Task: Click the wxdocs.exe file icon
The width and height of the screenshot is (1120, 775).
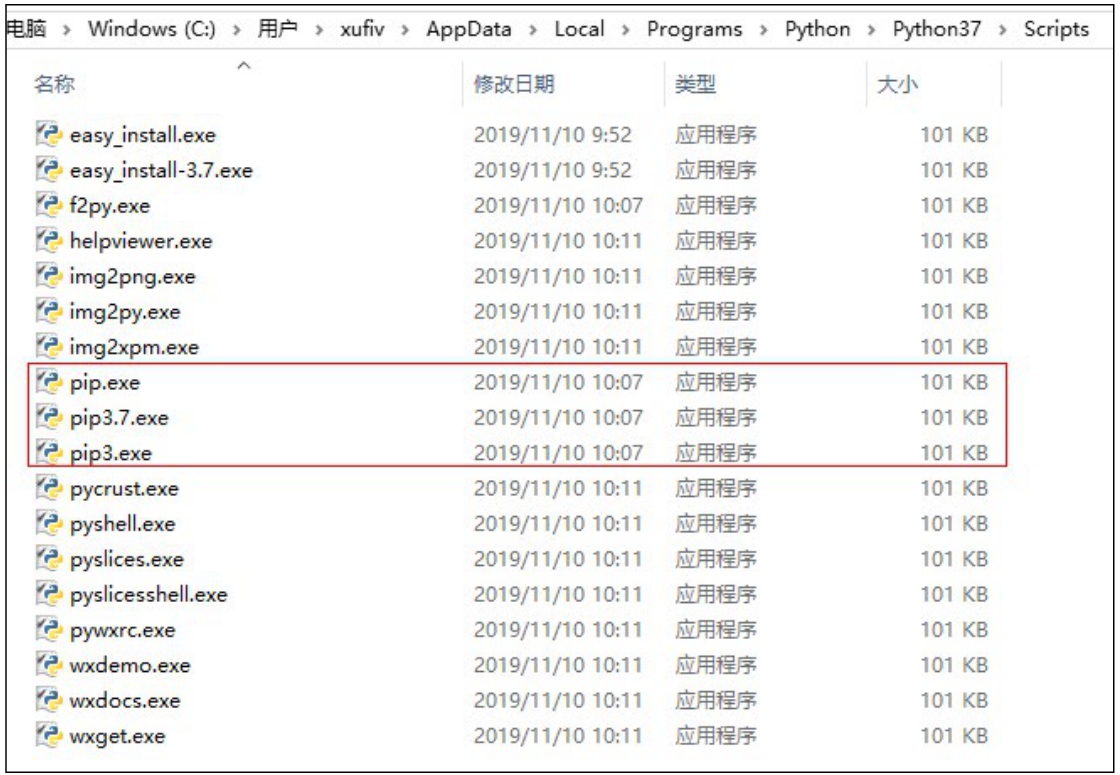Action: pos(49,700)
